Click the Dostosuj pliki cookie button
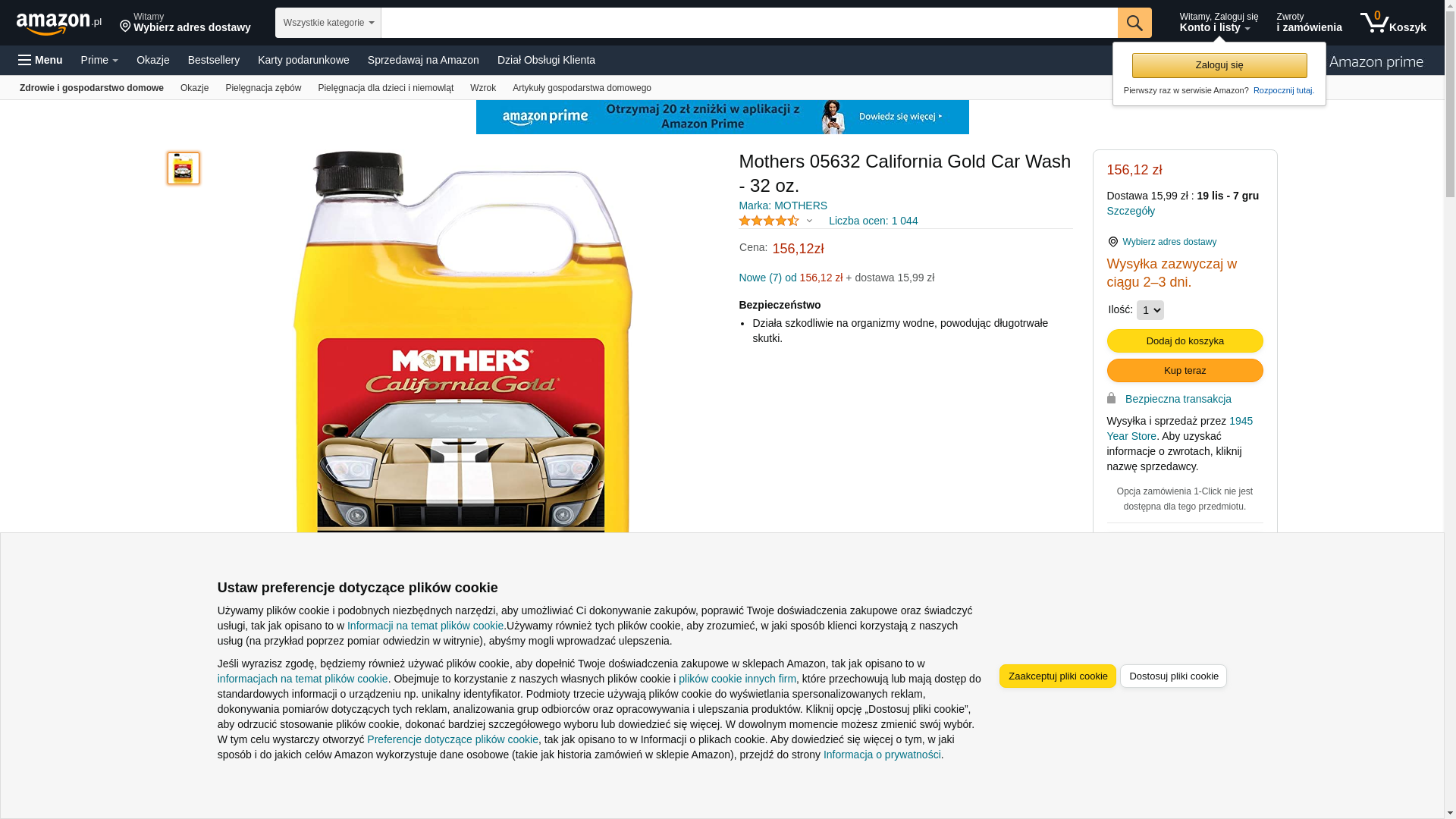This screenshot has height=819, width=1456. pyautogui.click(x=1174, y=676)
